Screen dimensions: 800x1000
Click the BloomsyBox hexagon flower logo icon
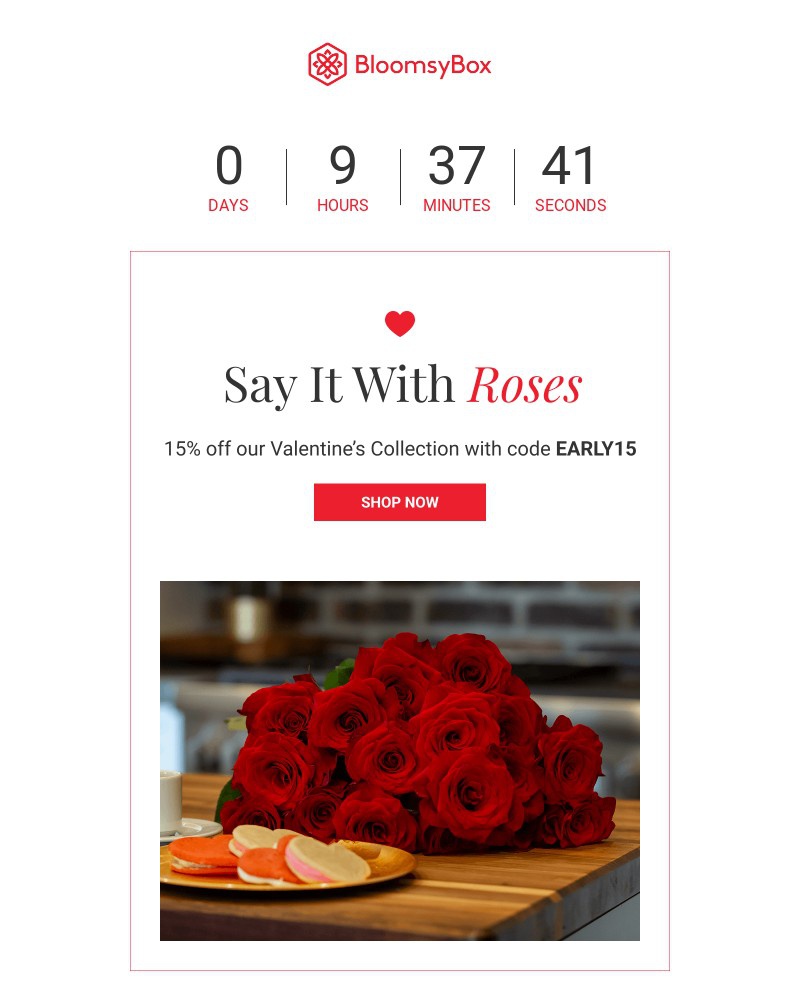327,64
